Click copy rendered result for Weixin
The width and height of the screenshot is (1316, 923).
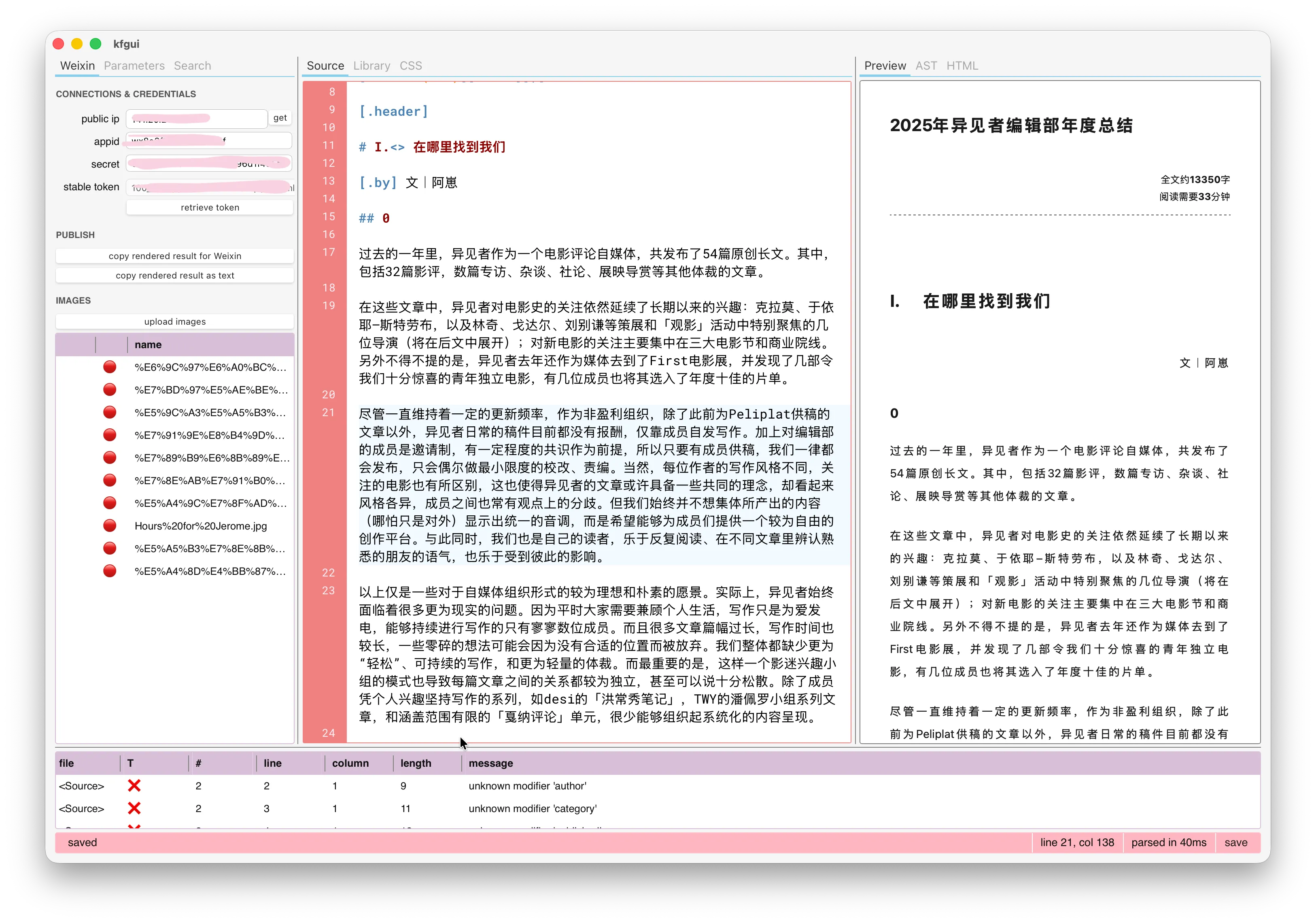click(x=175, y=256)
